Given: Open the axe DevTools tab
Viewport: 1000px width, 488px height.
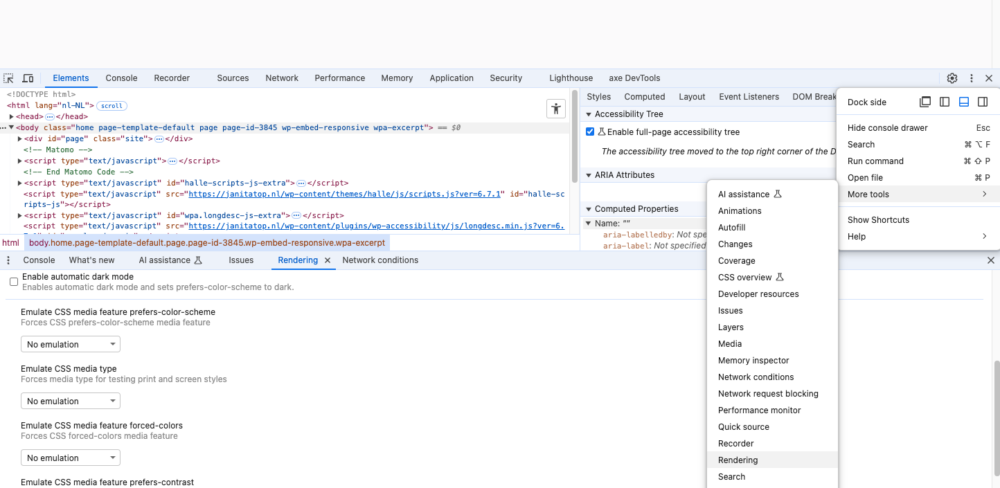Looking at the screenshot, I should point(634,78).
